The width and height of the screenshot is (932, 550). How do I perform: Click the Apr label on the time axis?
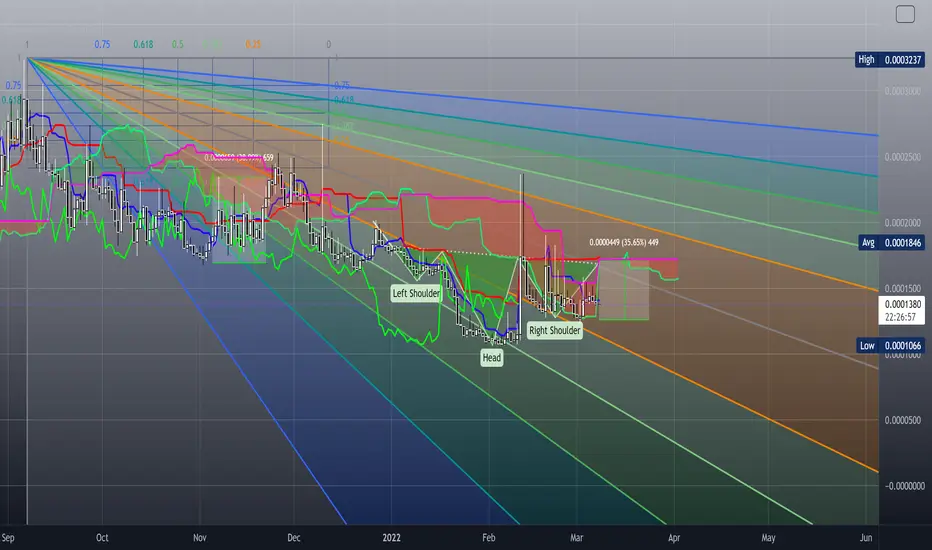point(674,538)
